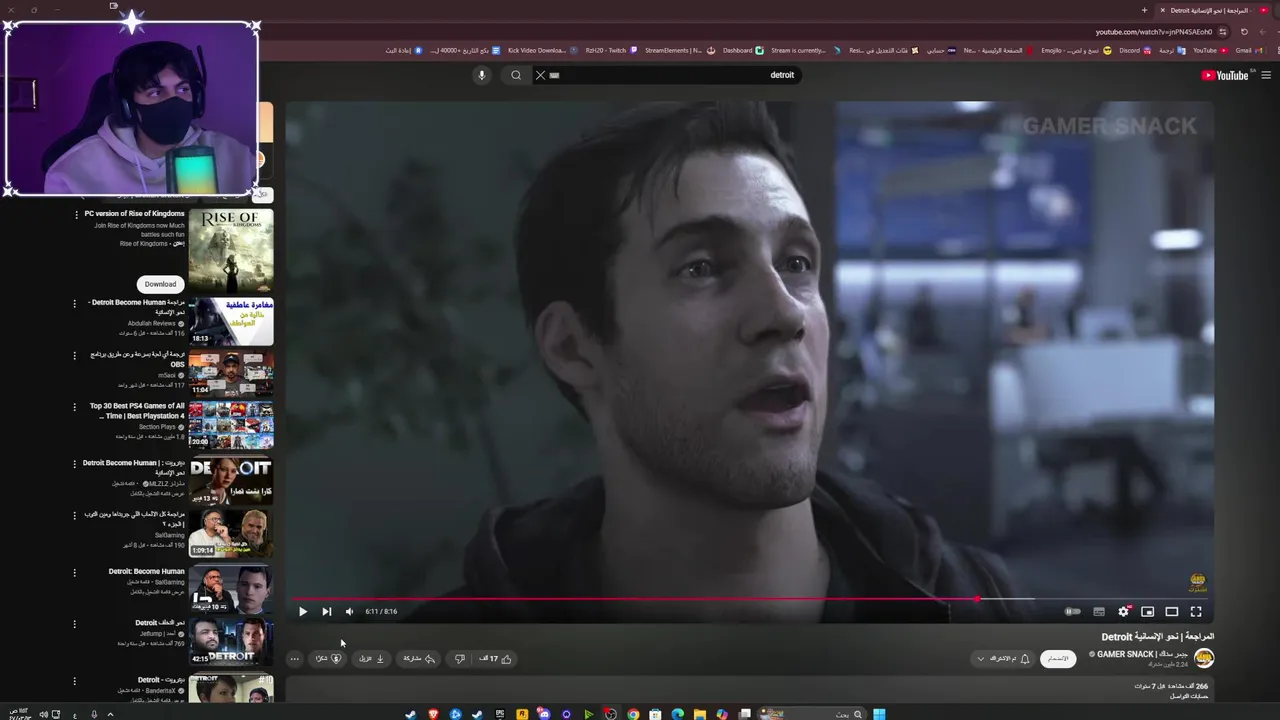
Task: Open options for SaliGaming review video
Action: click(x=74, y=515)
